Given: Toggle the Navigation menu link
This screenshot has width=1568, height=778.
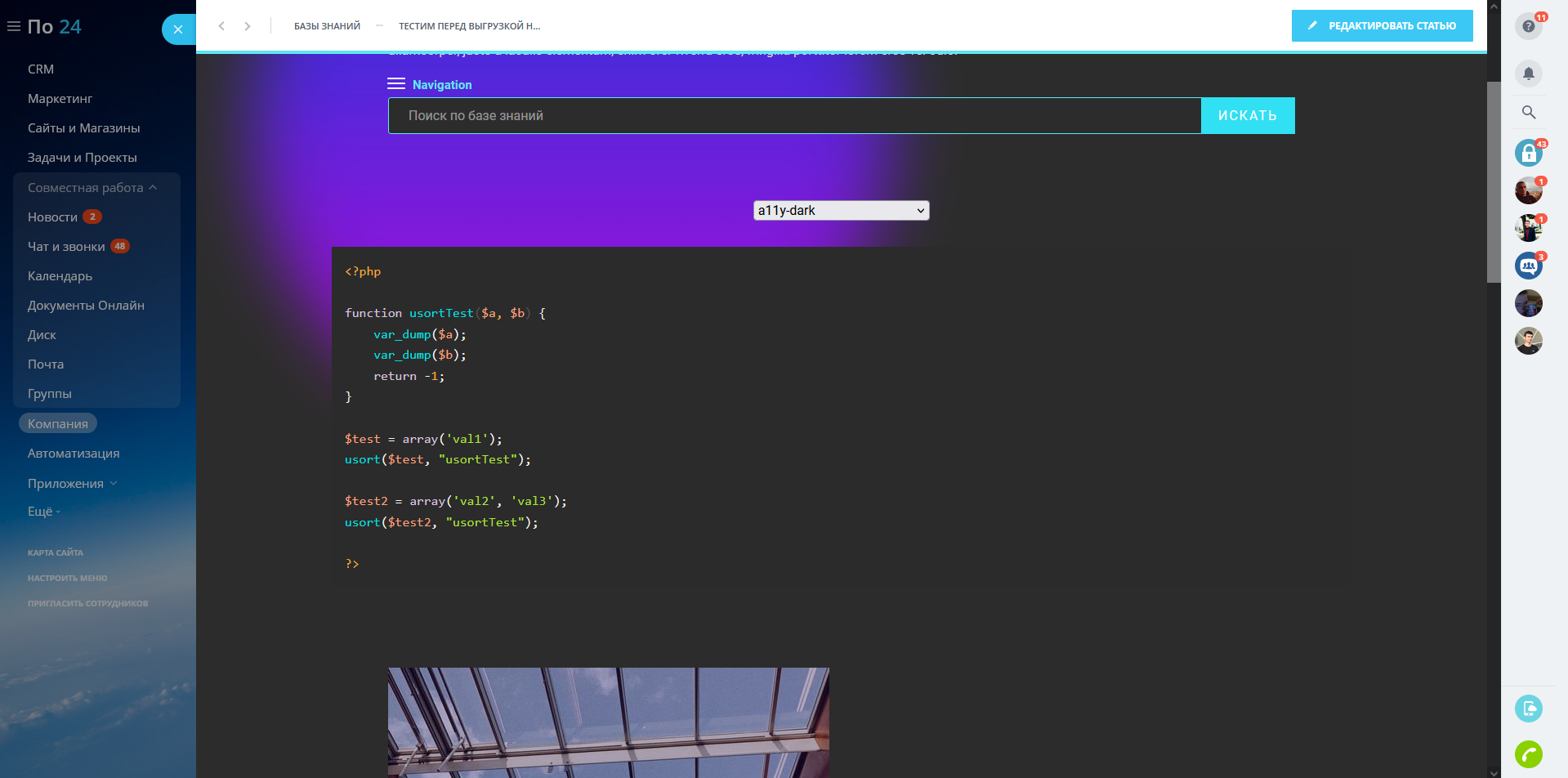Looking at the screenshot, I should pos(430,85).
